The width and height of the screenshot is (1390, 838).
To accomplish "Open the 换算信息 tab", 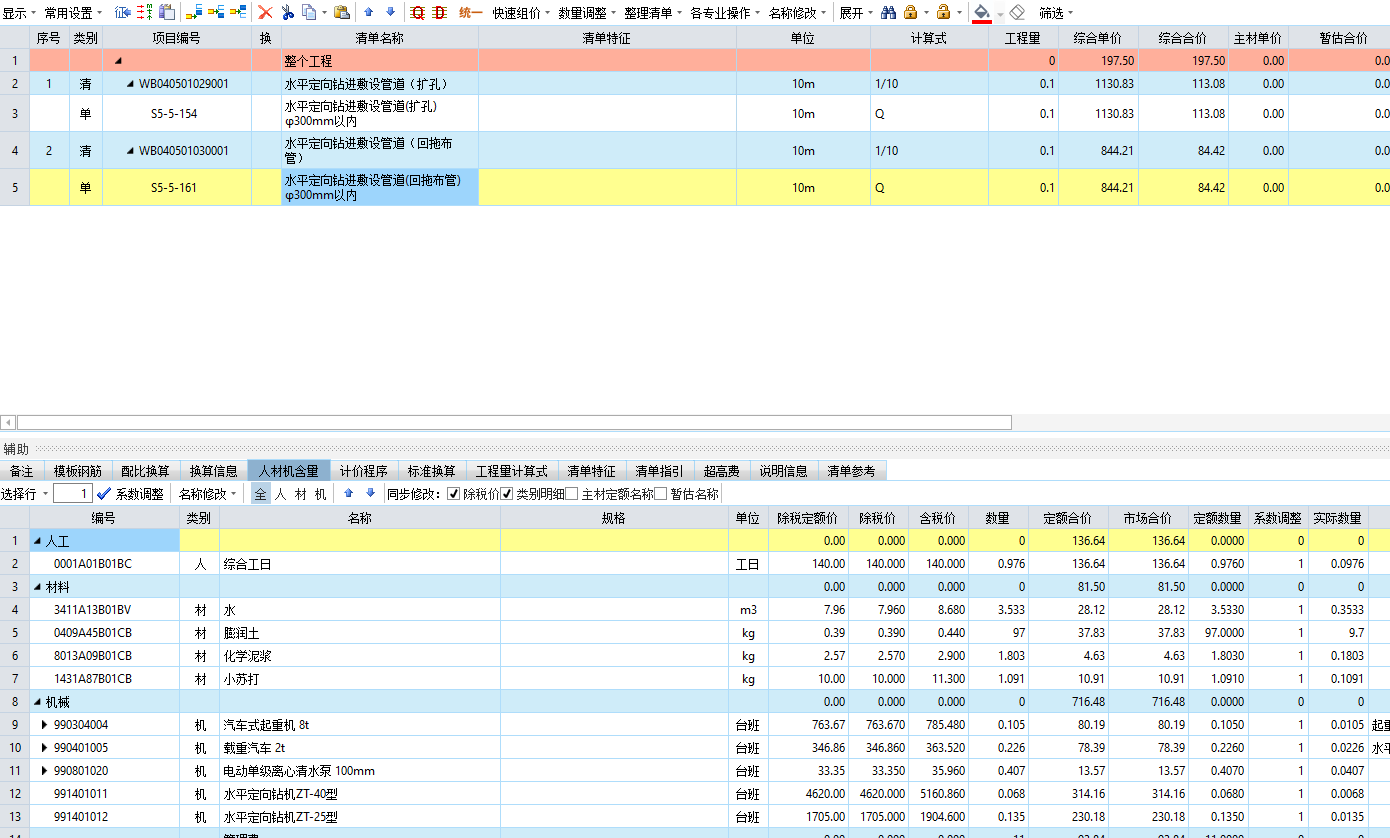I will [x=213, y=471].
